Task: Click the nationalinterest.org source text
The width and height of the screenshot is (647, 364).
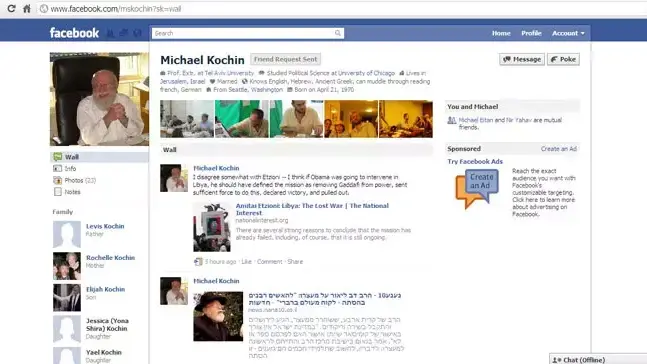Action: pyautogui.click(x=262, y=220)
